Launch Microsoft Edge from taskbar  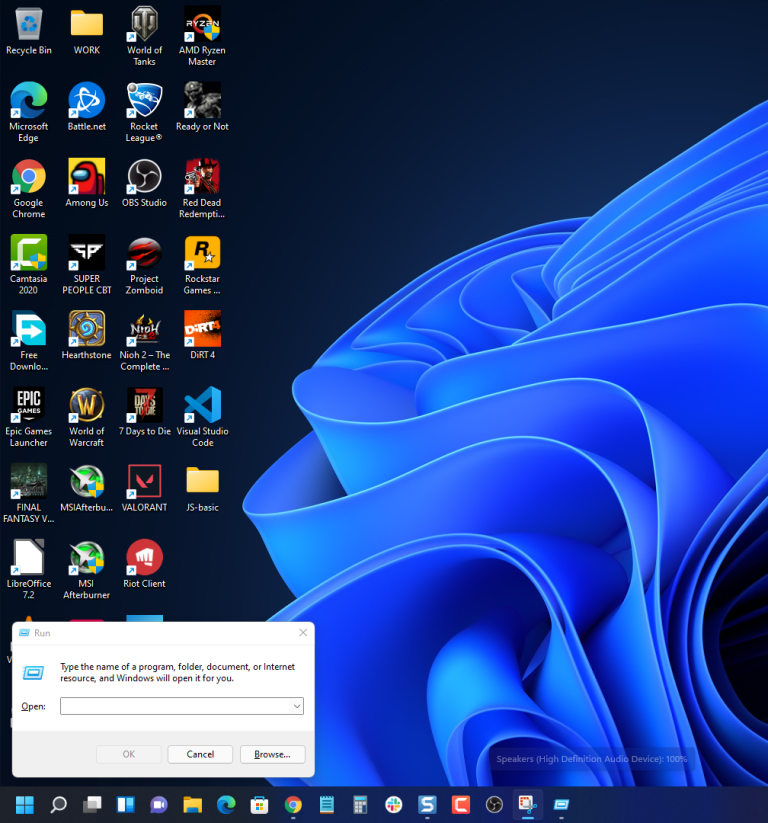226,805
